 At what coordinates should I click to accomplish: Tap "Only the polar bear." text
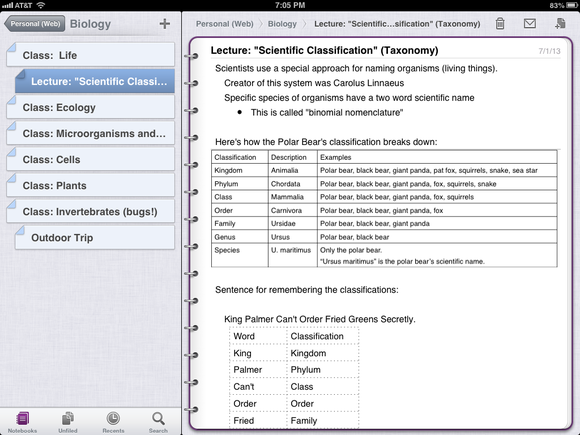[351, 250]
